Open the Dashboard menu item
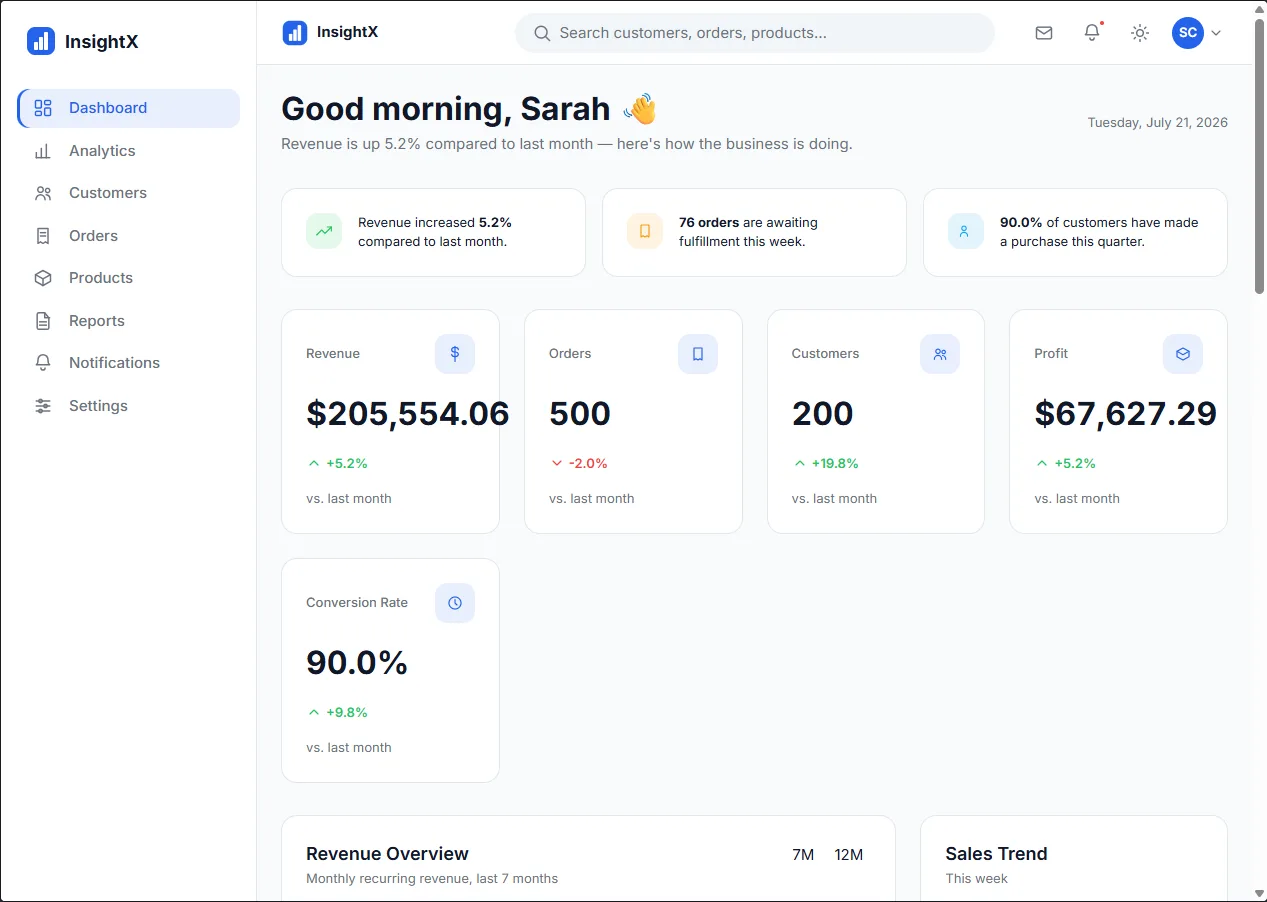Screen dimensions: 1267x902 click(x=129, y=108)
